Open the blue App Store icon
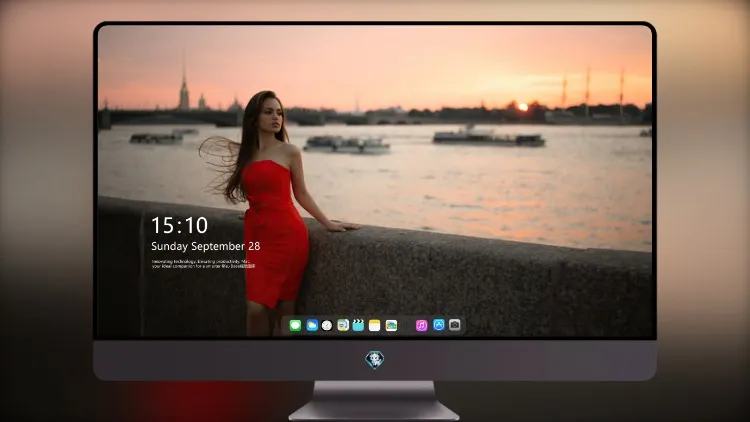This screenshot has width=750, height=422. pyautogui.click(x=439, y=325)
